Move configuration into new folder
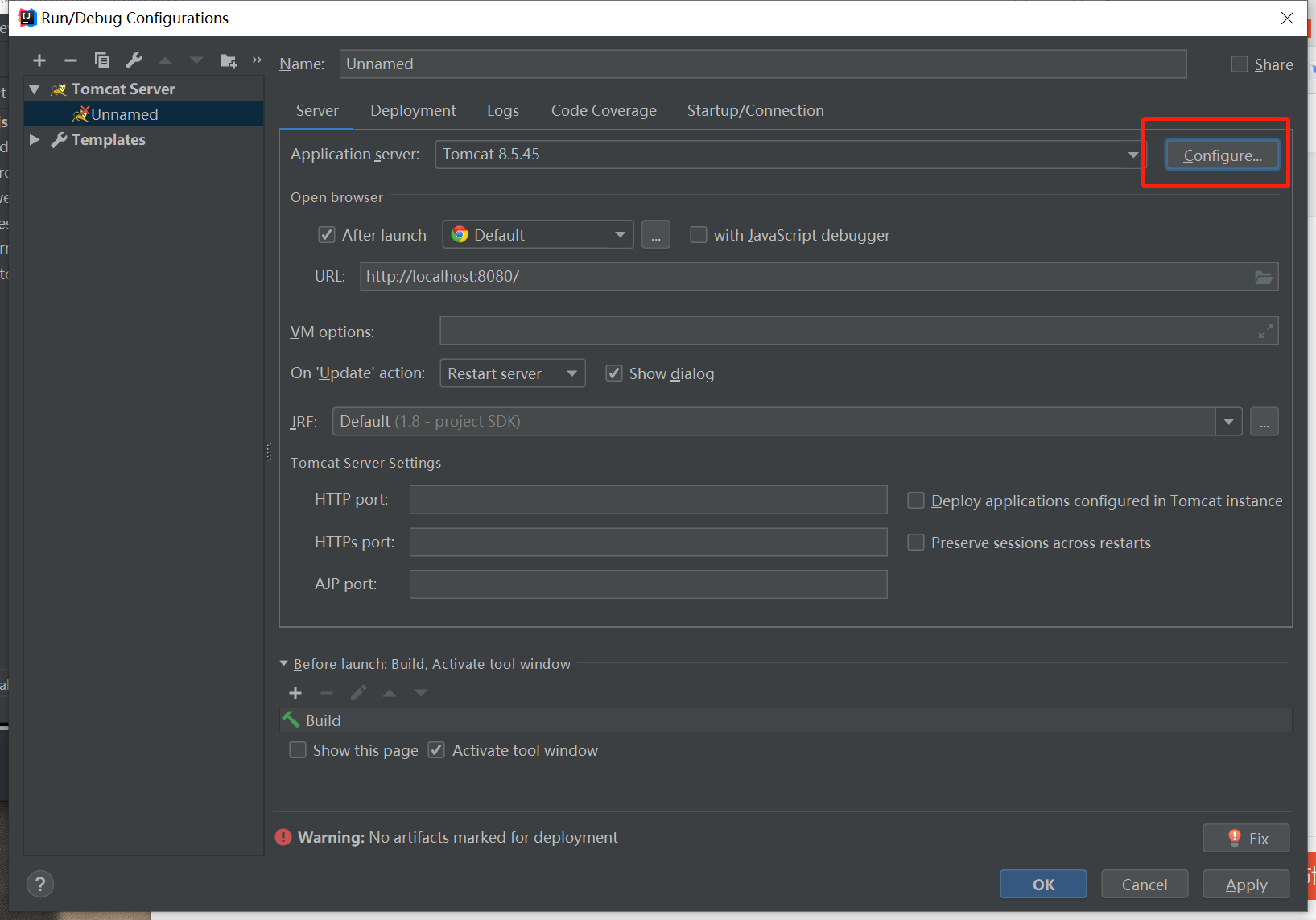1316x920 pixels. click(229, 60)
